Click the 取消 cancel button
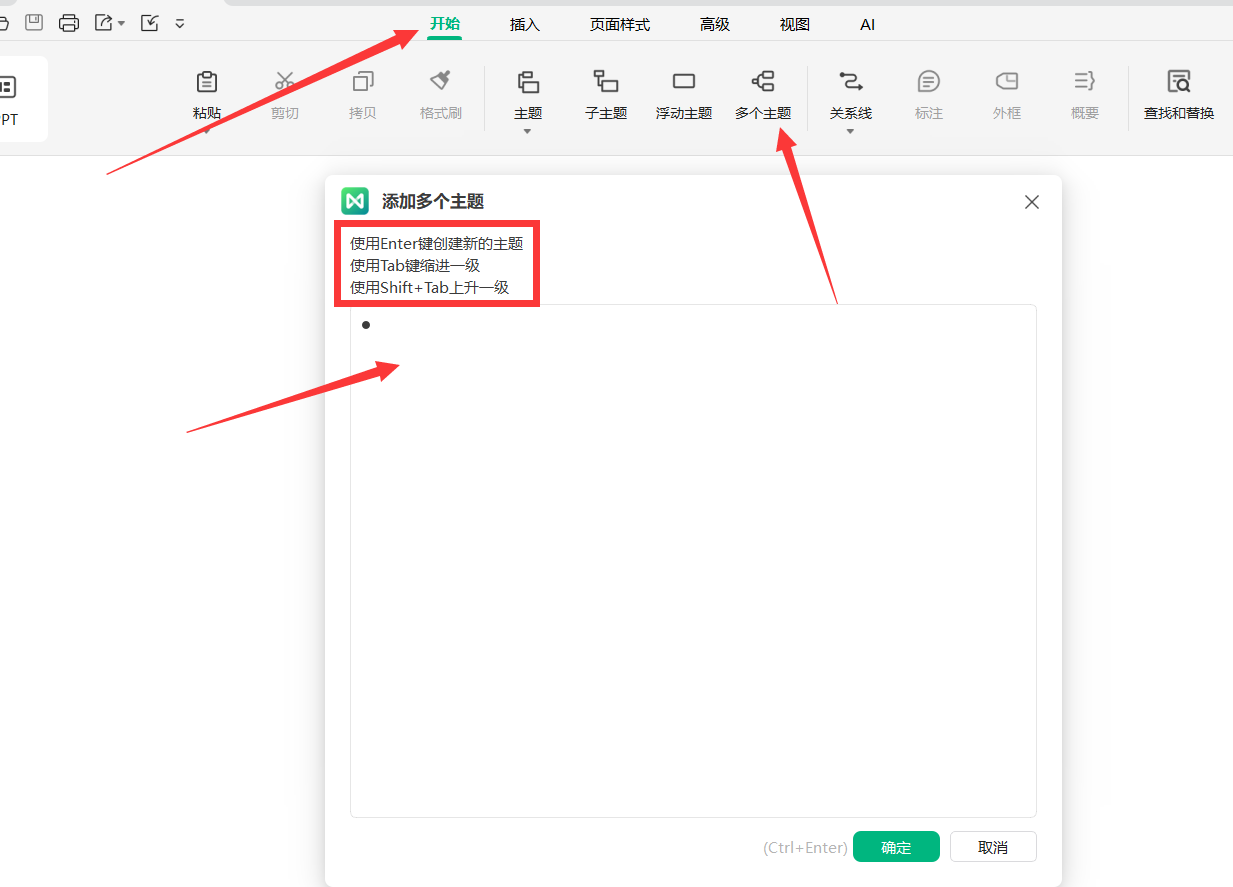This screenshot has height=887, width=1233. [x=993, y=847]
